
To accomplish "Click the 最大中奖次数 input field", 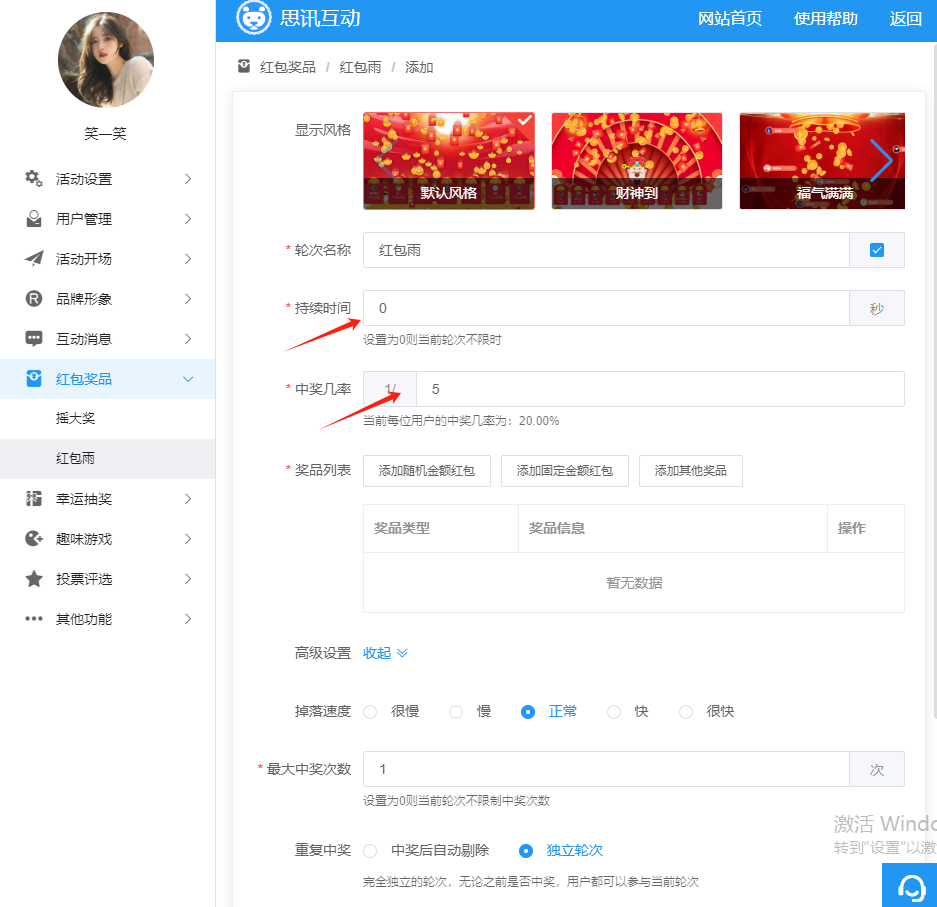I will click(x=606, y=769).
